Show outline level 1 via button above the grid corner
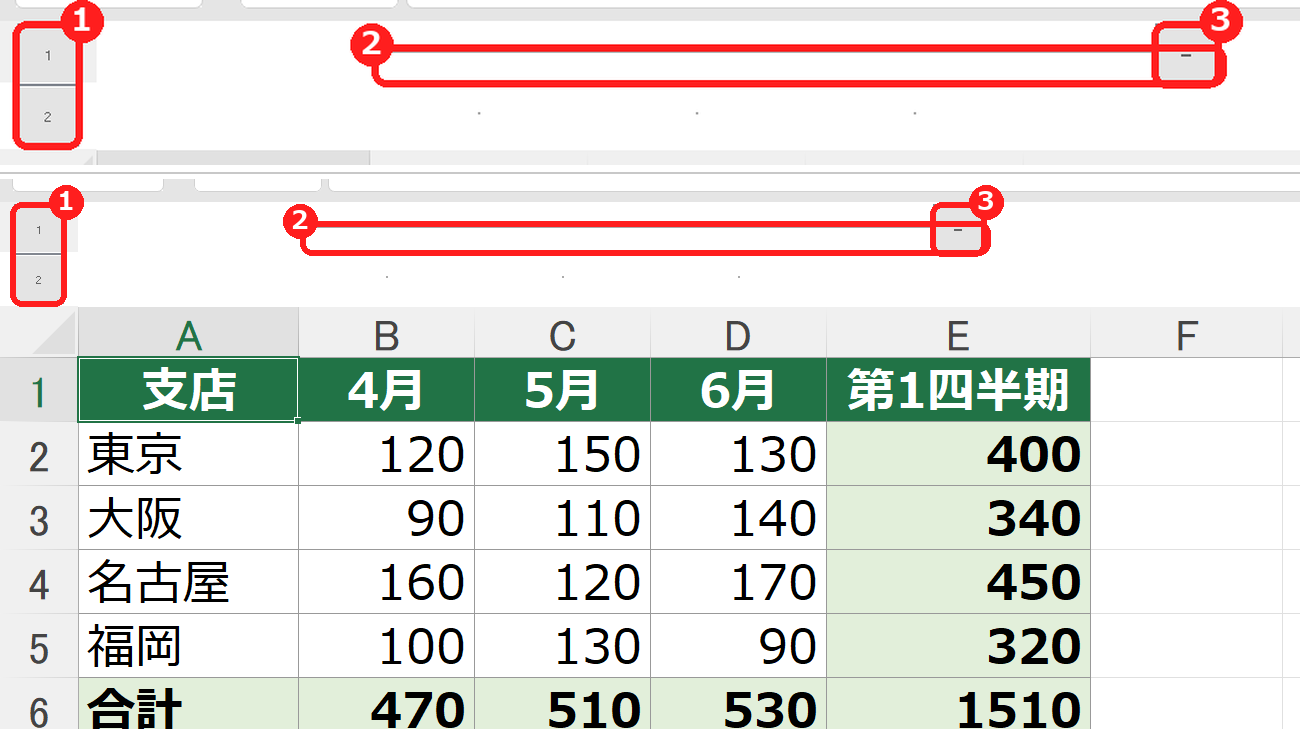This screenshot has height=729, width=1300. pos(39,230)
